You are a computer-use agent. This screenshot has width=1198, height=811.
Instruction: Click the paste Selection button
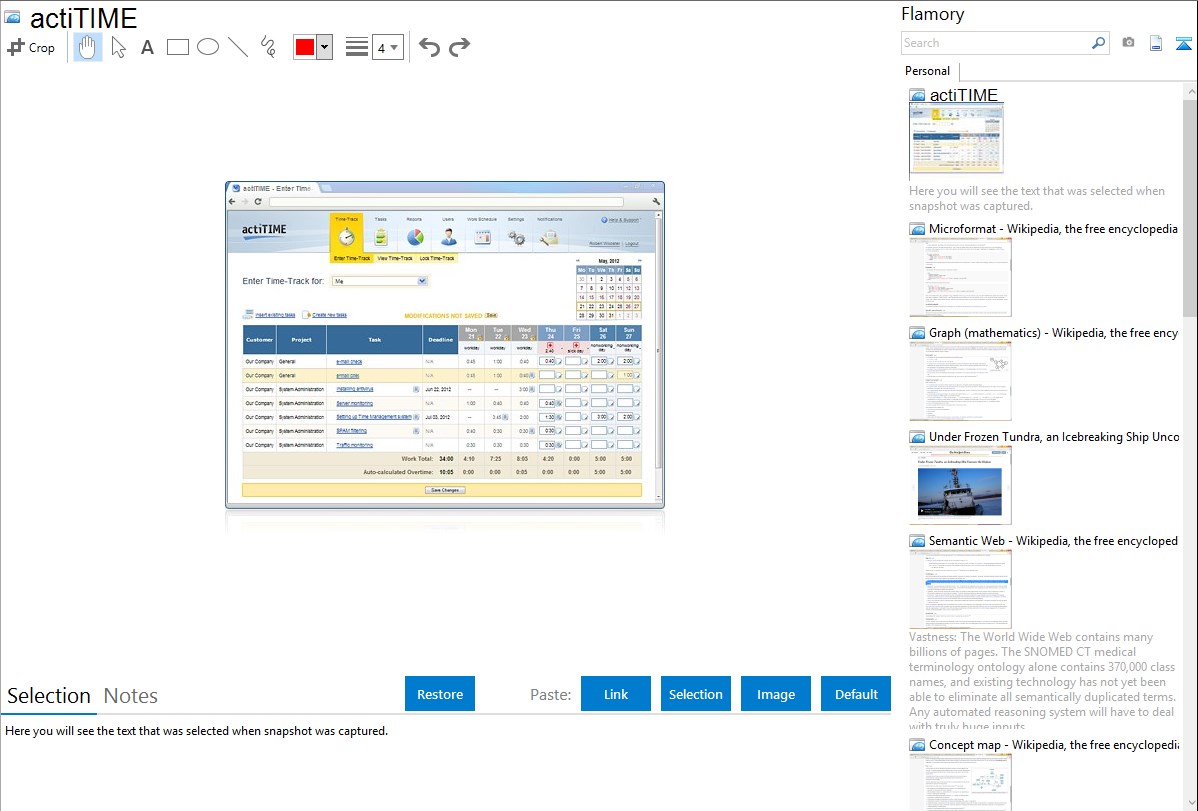pos(696,694)
